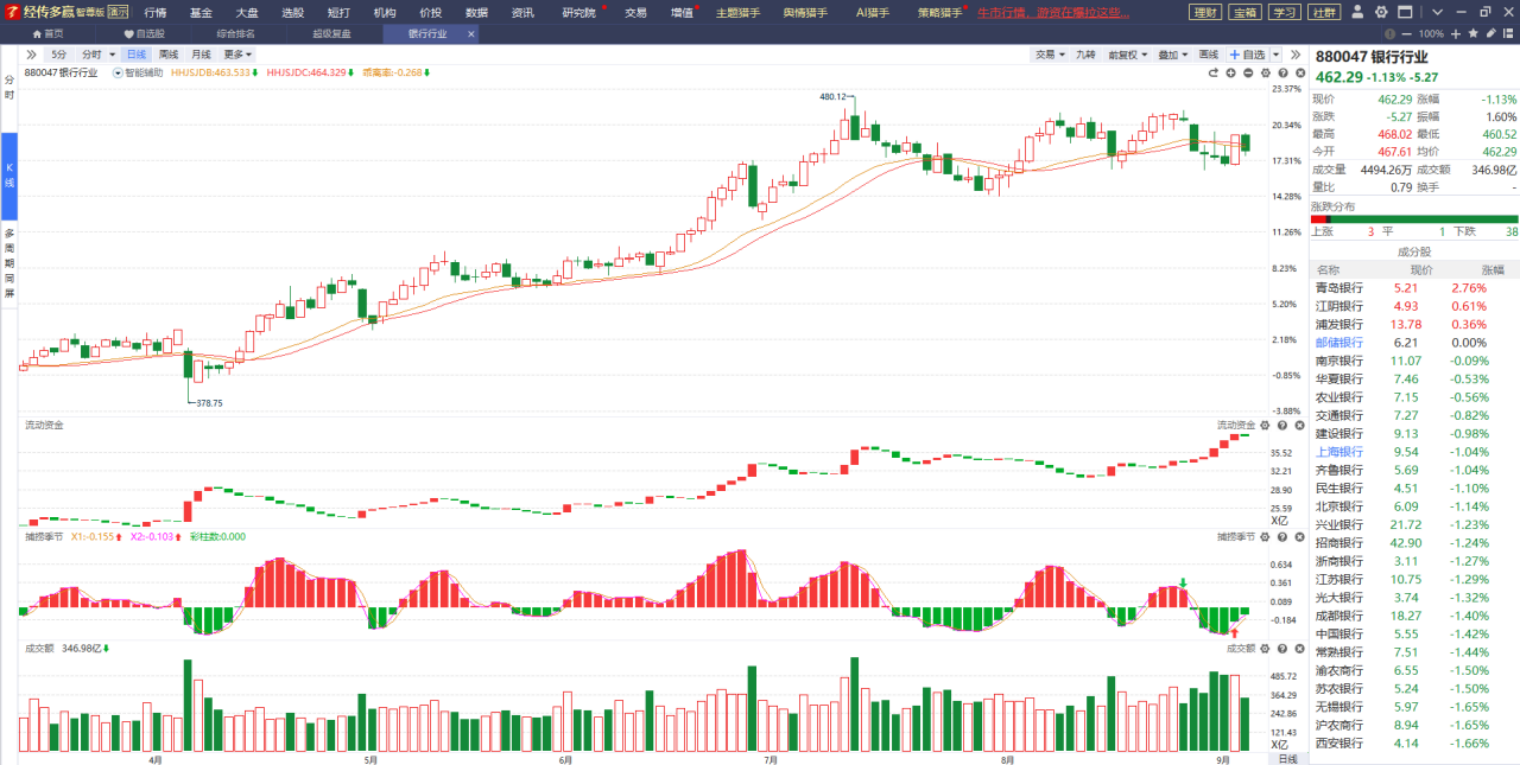
Task: Open the 策略猎手 menu
Action: (940, 12)
